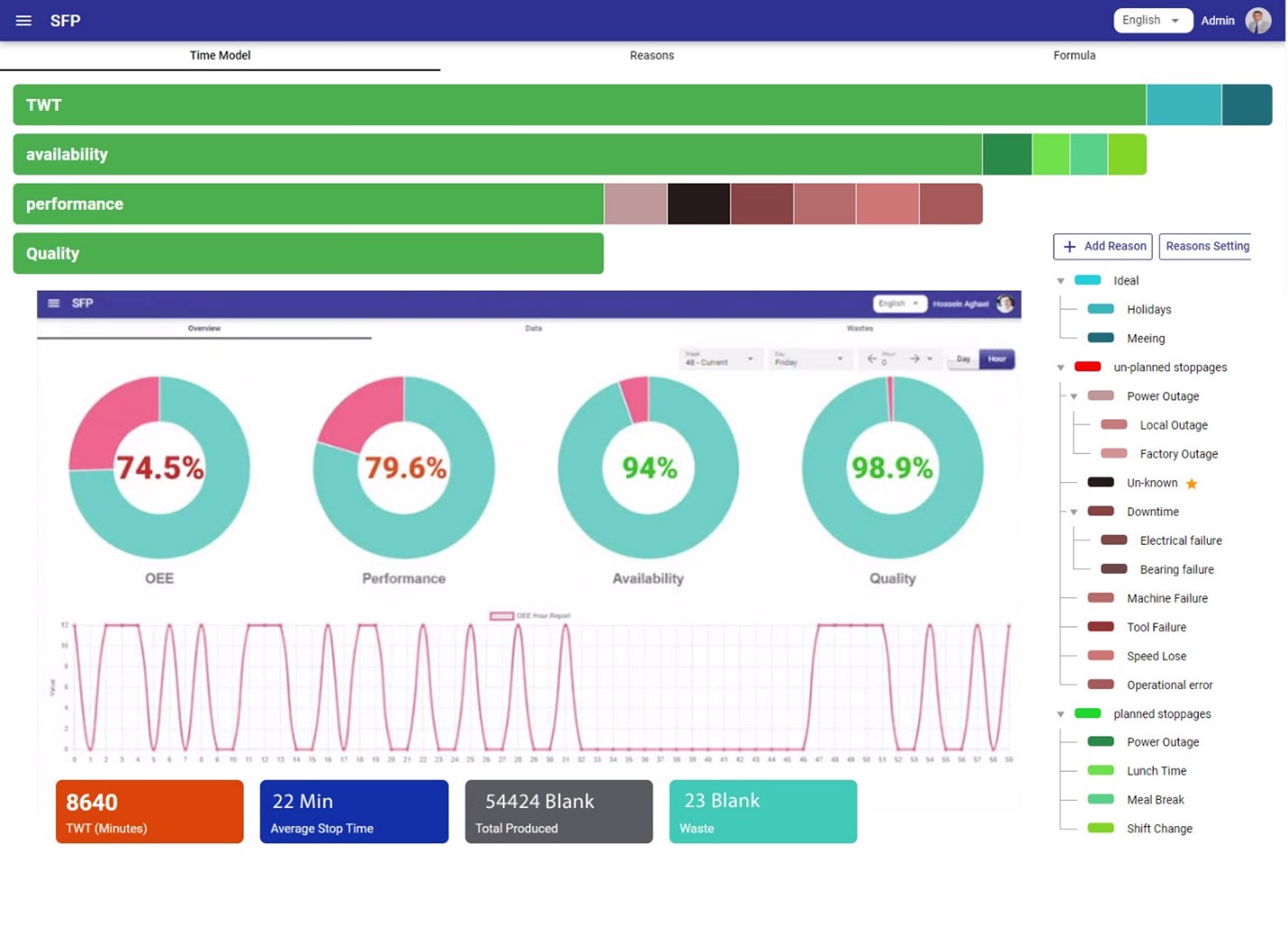The image size is (1288, 926).
Task: Open Reasons Setting
Action: [x=1207, y=247]
